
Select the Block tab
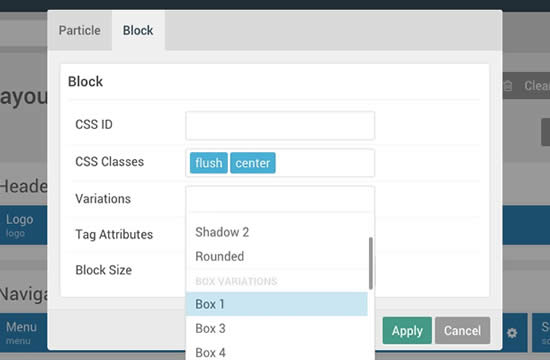click(x=138, y=31)
